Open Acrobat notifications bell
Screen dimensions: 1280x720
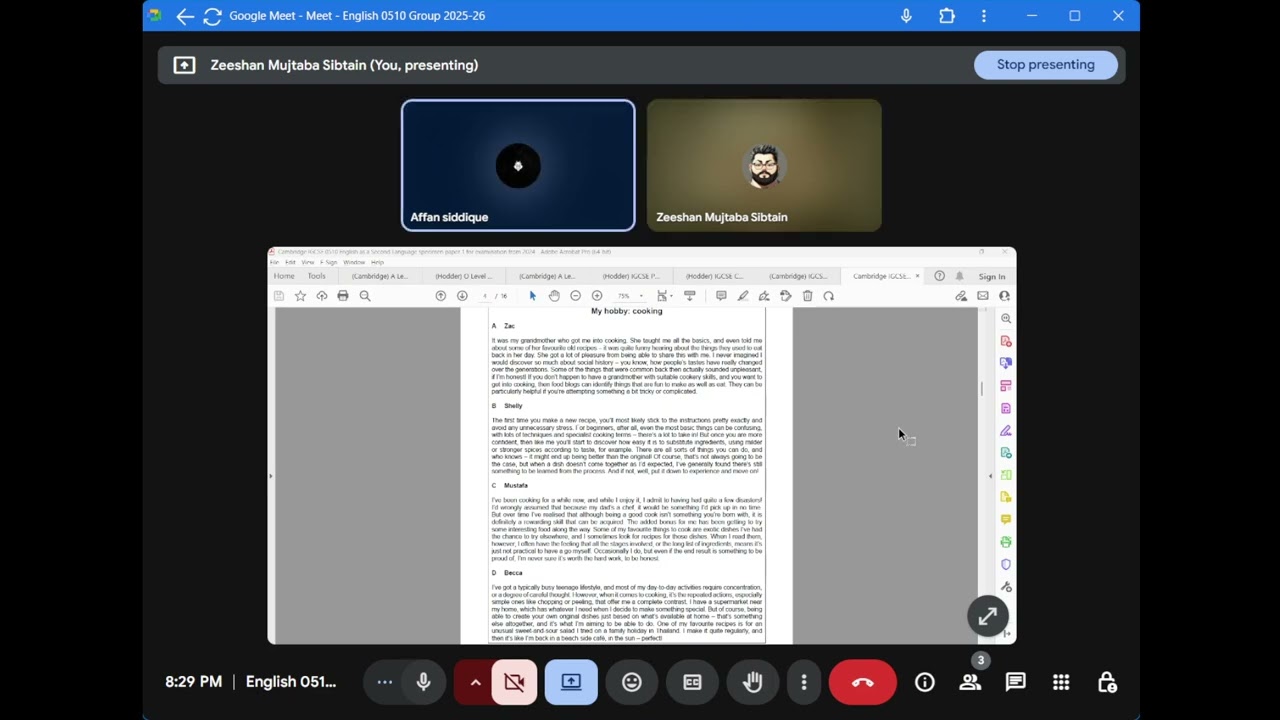coord(960,276)
